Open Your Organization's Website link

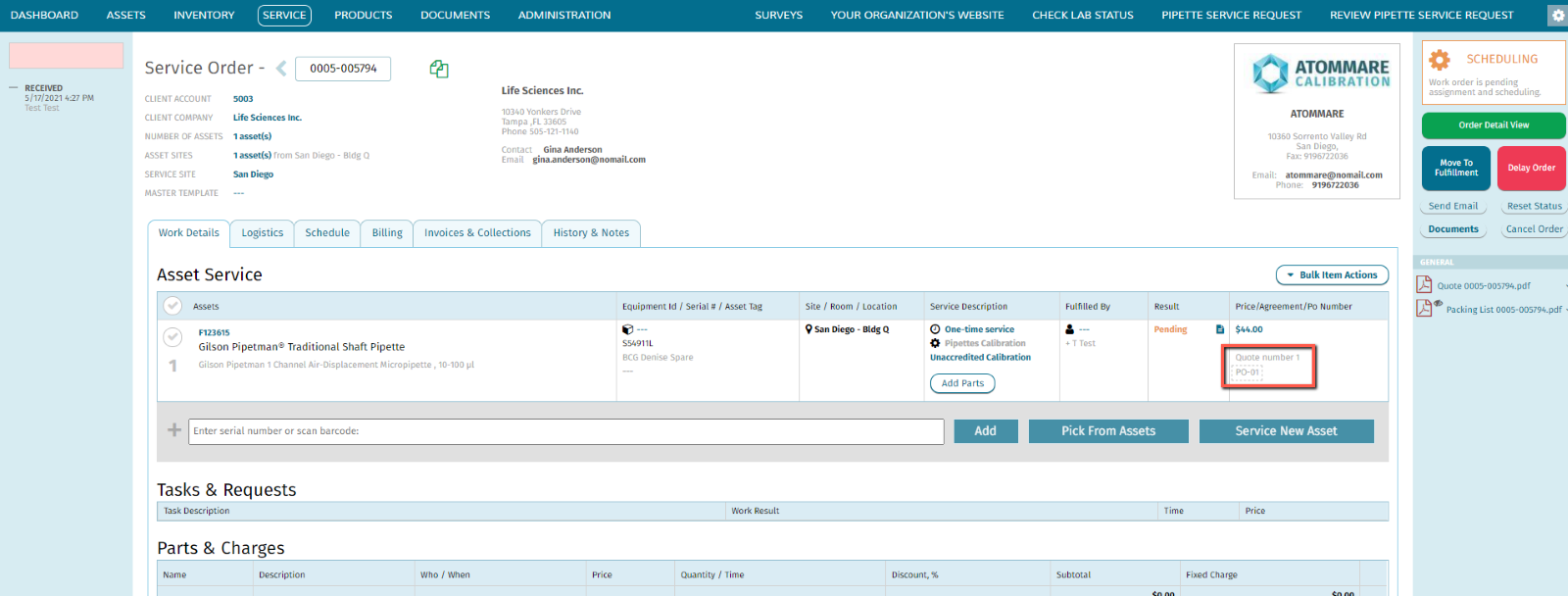[x=917, y=15]
